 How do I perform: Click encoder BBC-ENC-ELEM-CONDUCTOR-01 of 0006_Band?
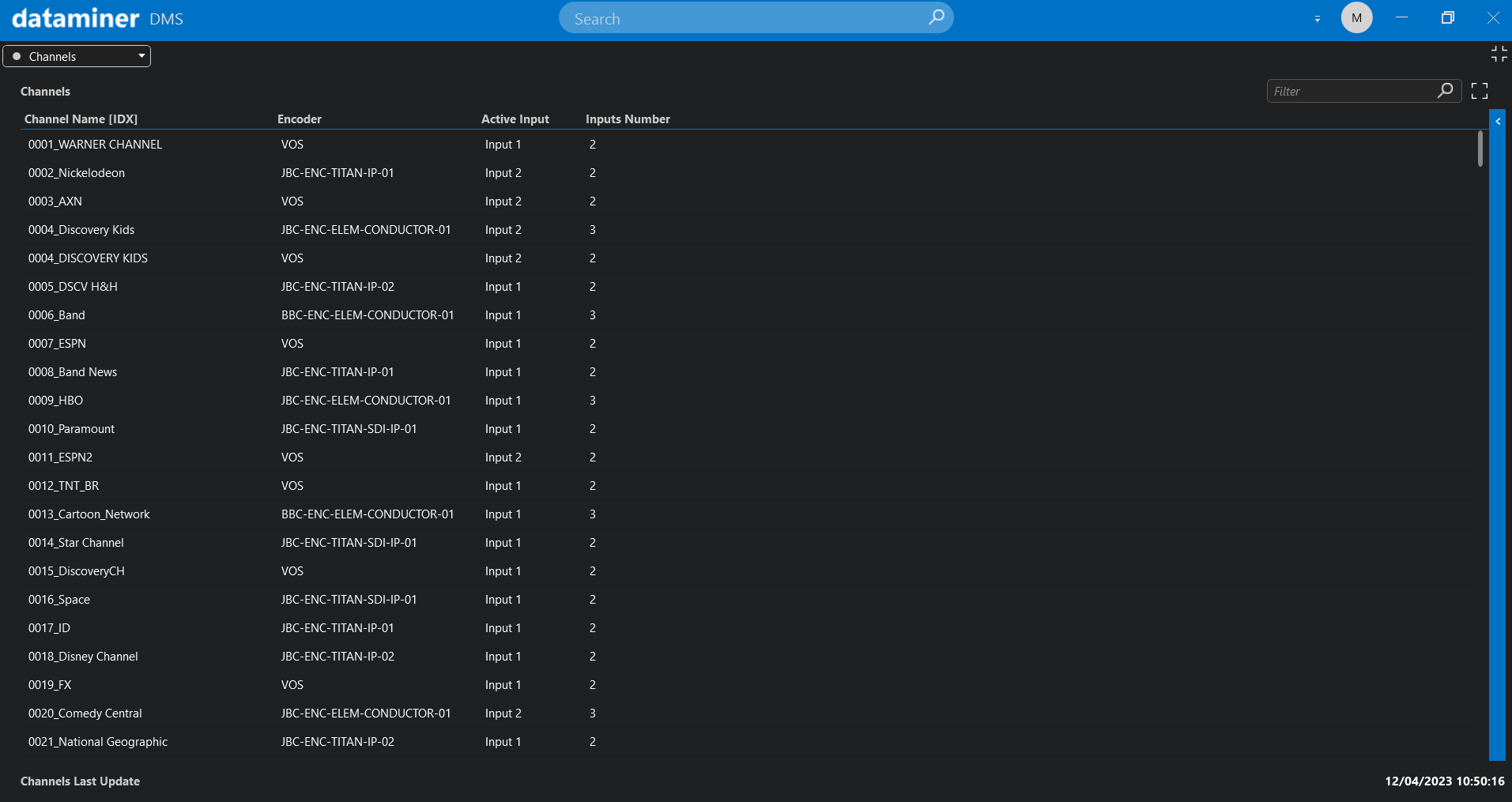368,315
